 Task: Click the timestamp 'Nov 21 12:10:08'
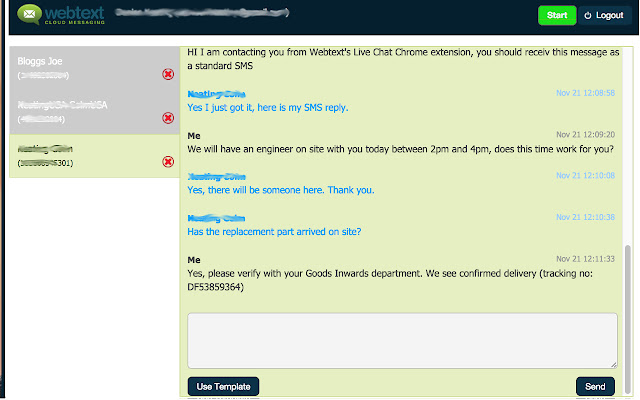[585, 176]
